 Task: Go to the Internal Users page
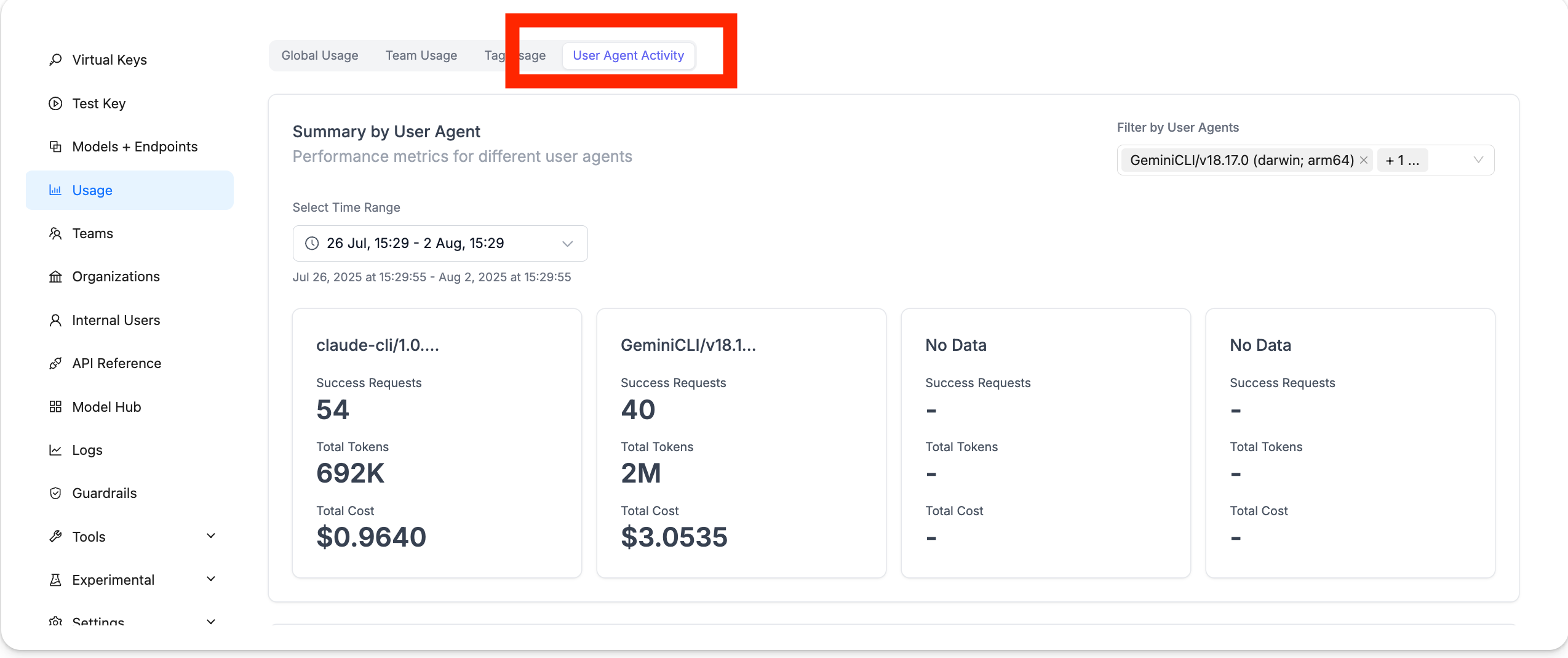point(116,320)
